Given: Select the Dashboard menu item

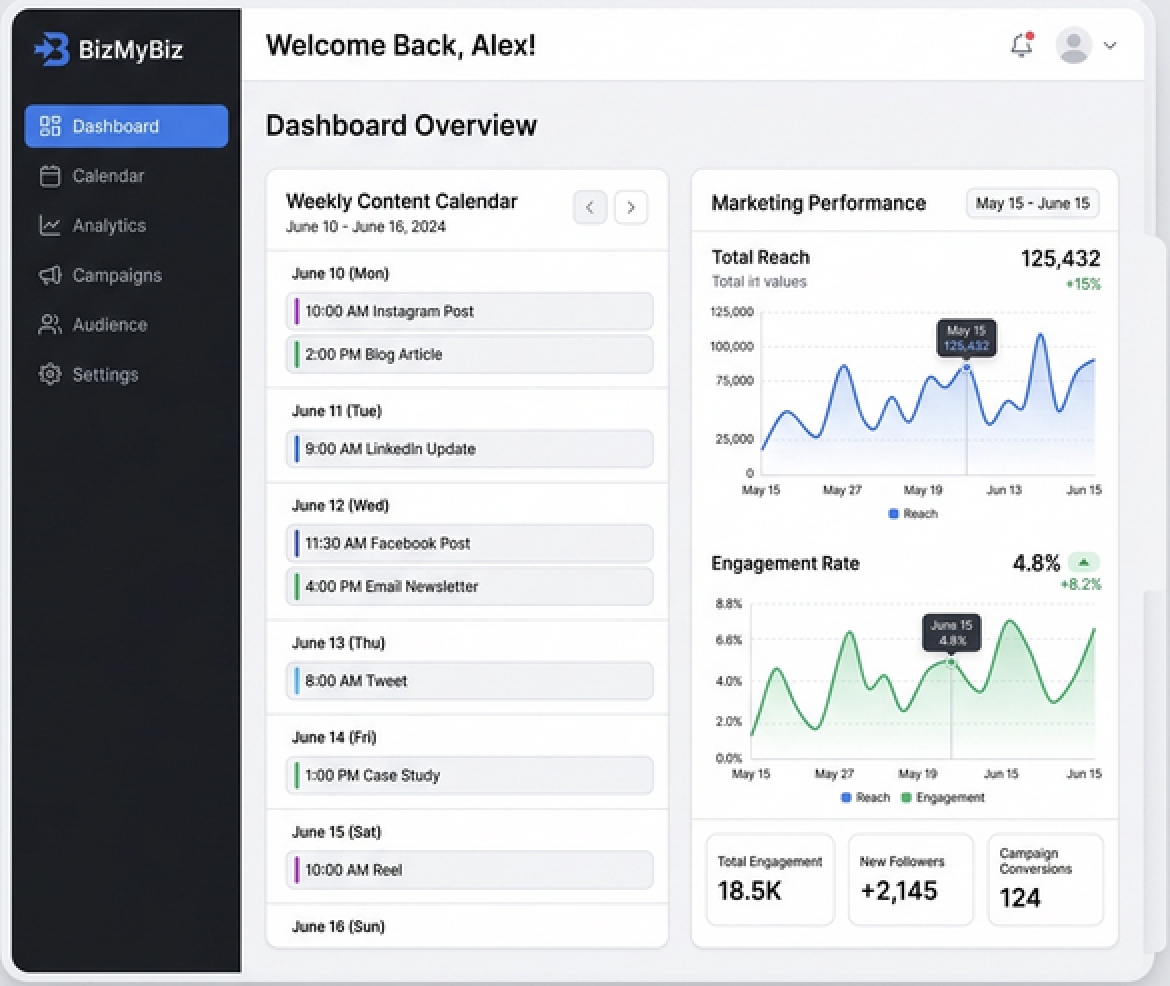Looking at the screenshot, I should 126,126.
